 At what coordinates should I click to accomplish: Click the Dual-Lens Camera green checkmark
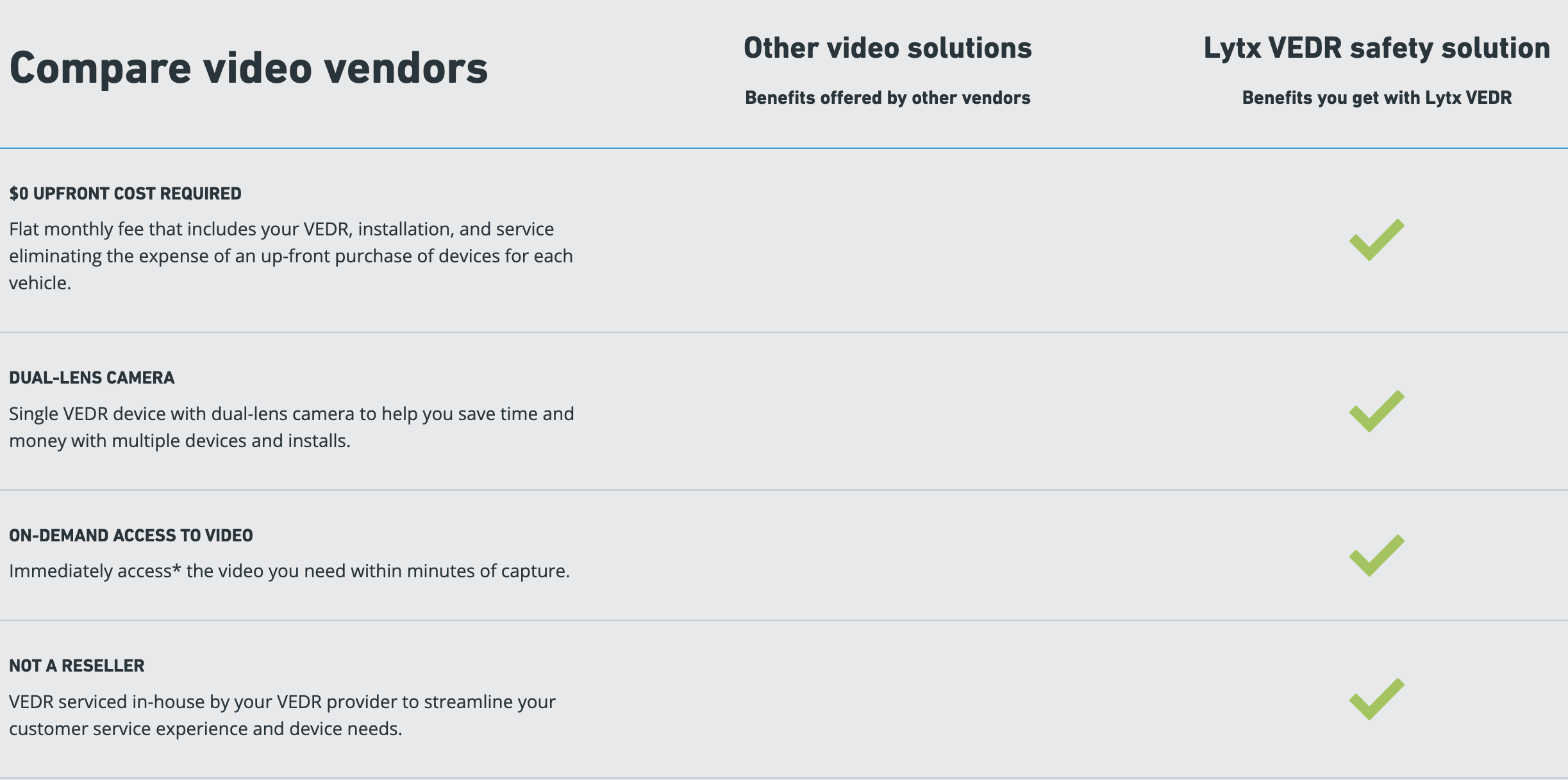(x=1376, y=412)
